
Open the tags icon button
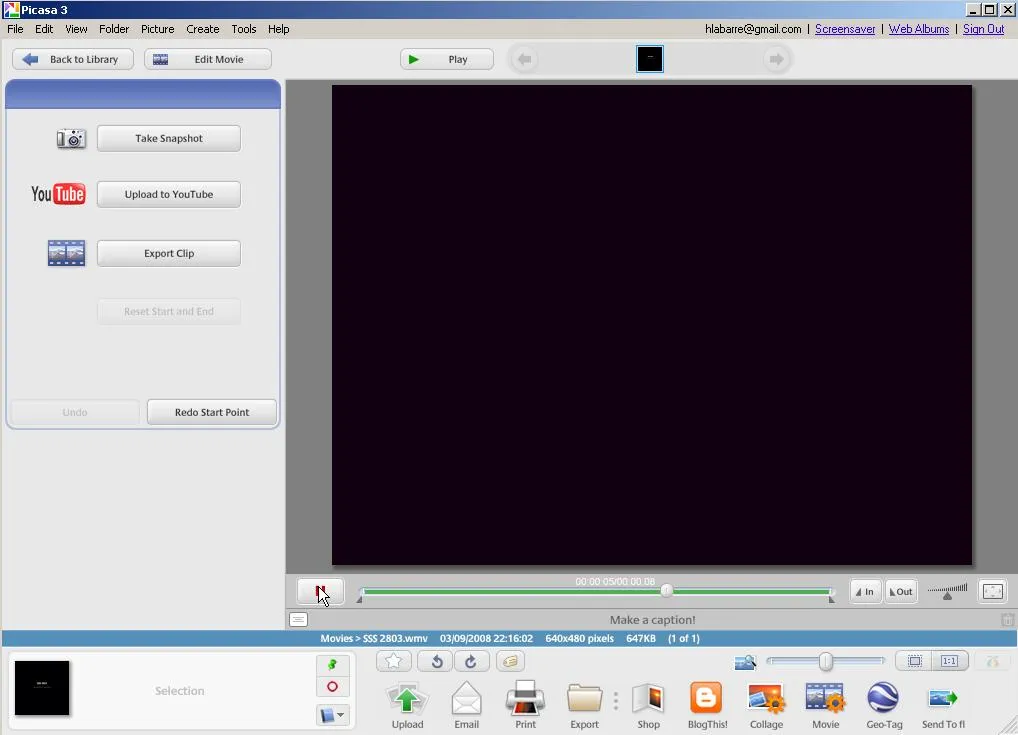510,662
